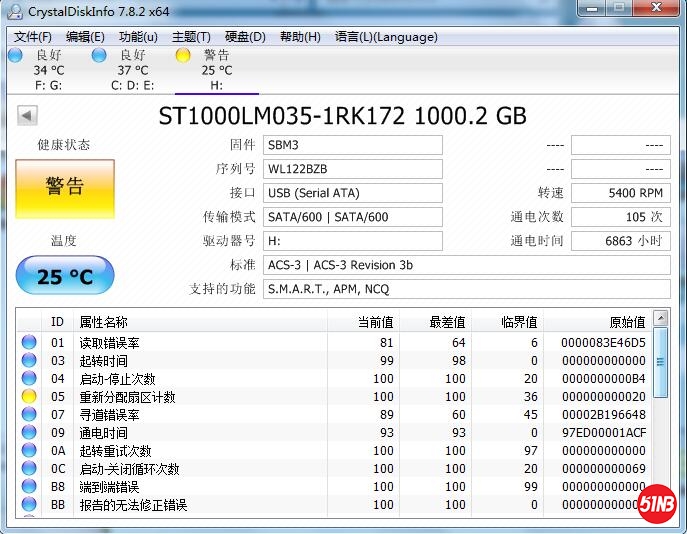Open the 功能(u) menu
Viewport: 687px width, 534px height.
click(x=138, y=37)
